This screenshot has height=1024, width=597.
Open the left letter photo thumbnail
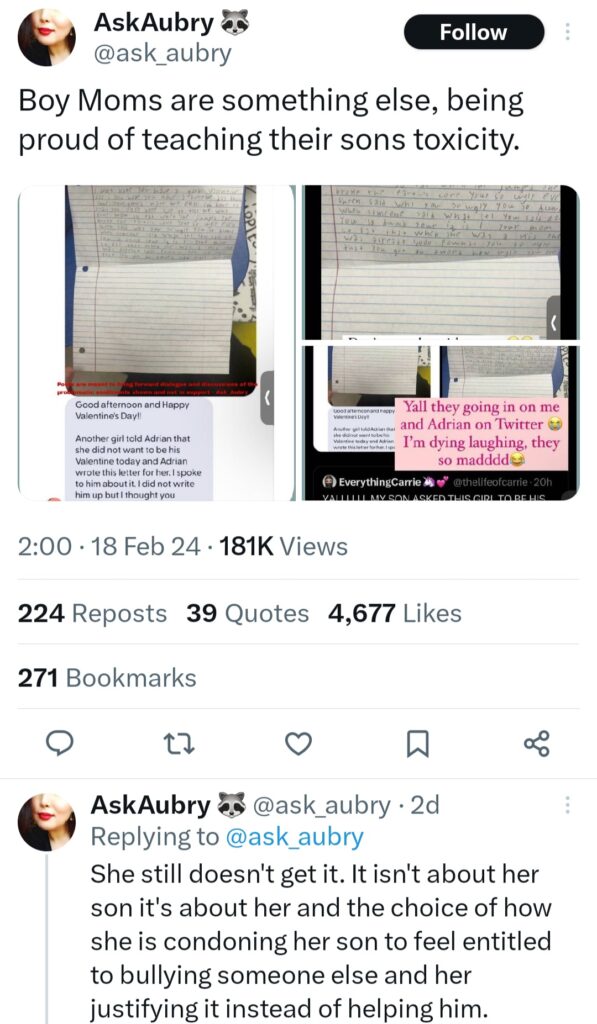coord(155,342)
